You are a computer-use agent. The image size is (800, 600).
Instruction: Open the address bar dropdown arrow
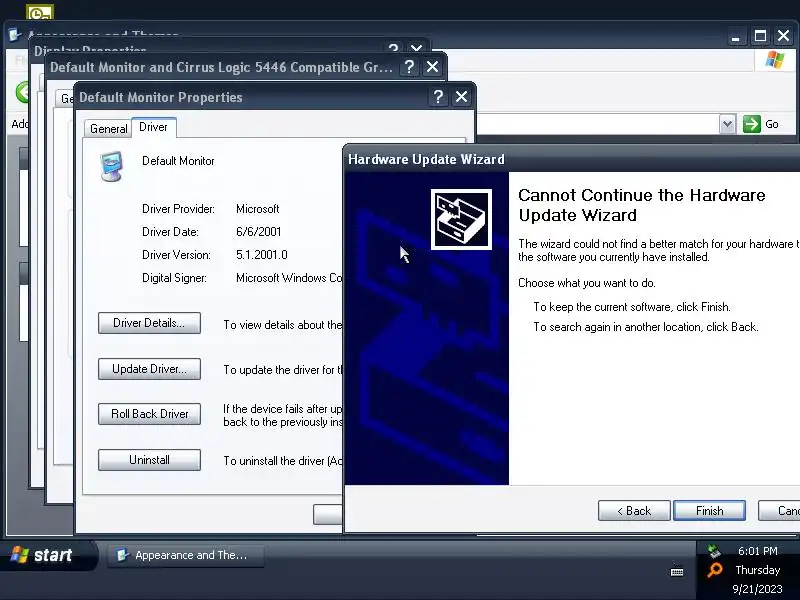pyautogui.click(x=728, y=124)
